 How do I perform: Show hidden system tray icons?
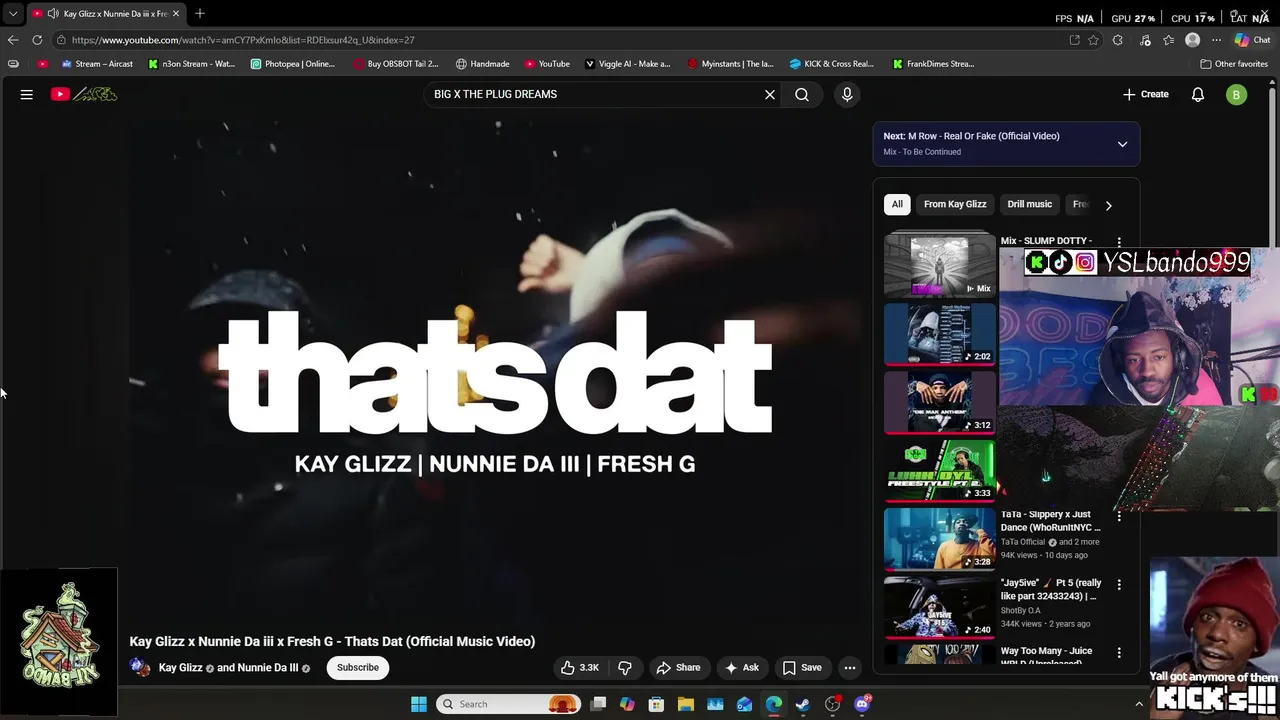1139,704
